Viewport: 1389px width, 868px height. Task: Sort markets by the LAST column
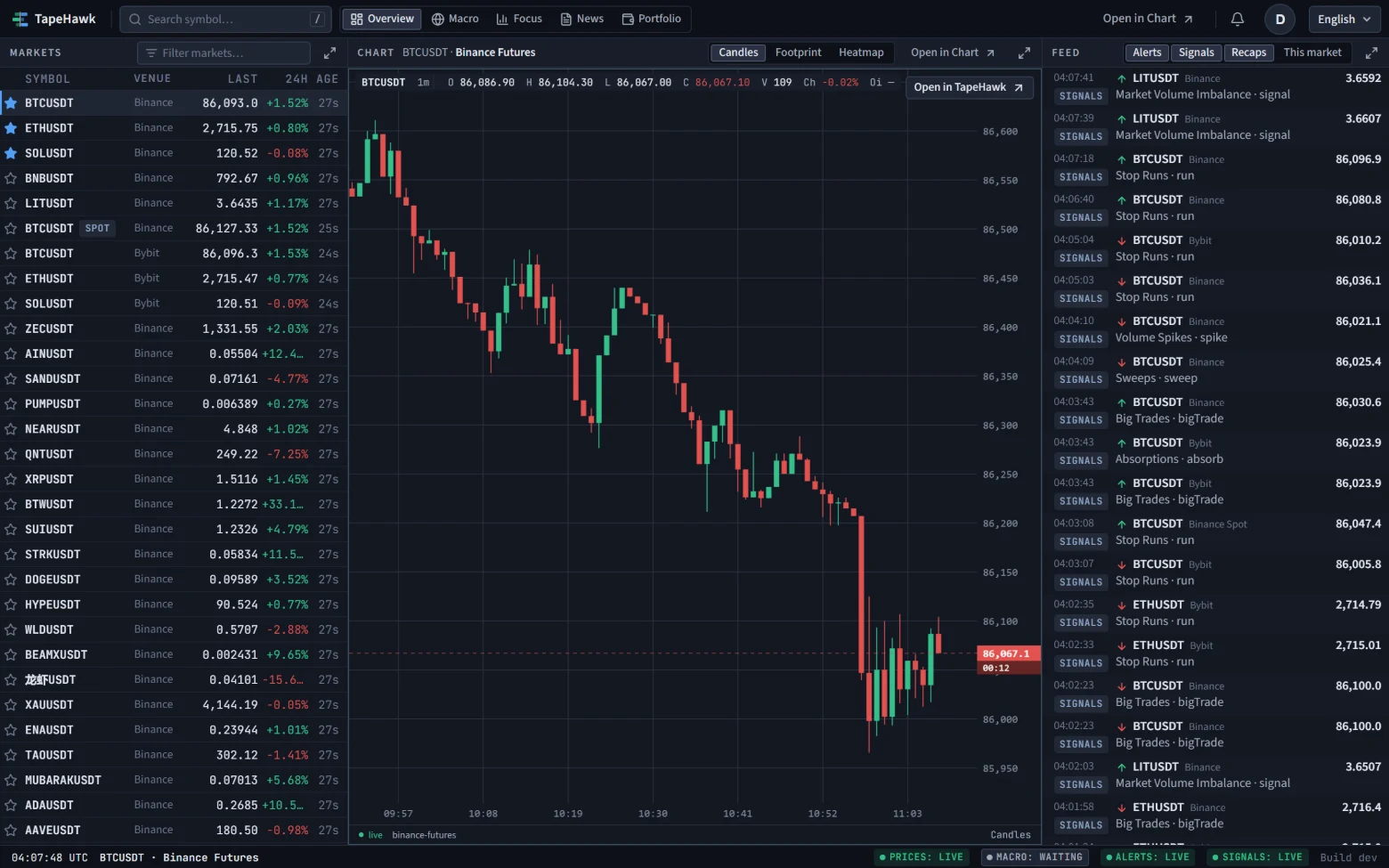[x=242, y=78]
